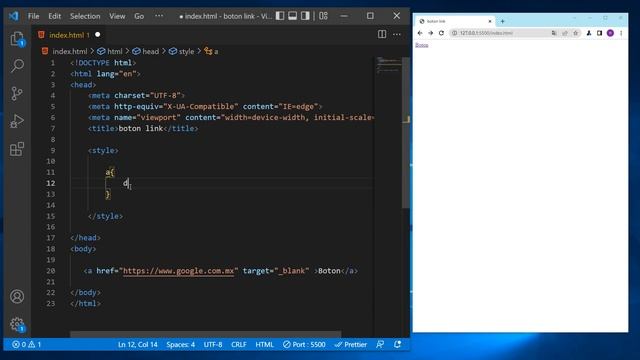Open errors and warnings in status bar

tap(27, 344)
